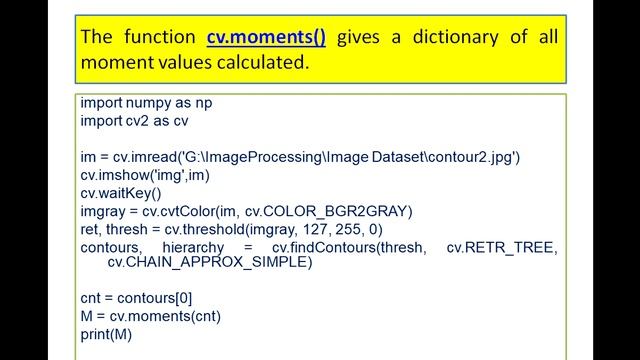640x360 pixels.
Task: Click the 'import numpy as np' code line
Action: [146, 103]
